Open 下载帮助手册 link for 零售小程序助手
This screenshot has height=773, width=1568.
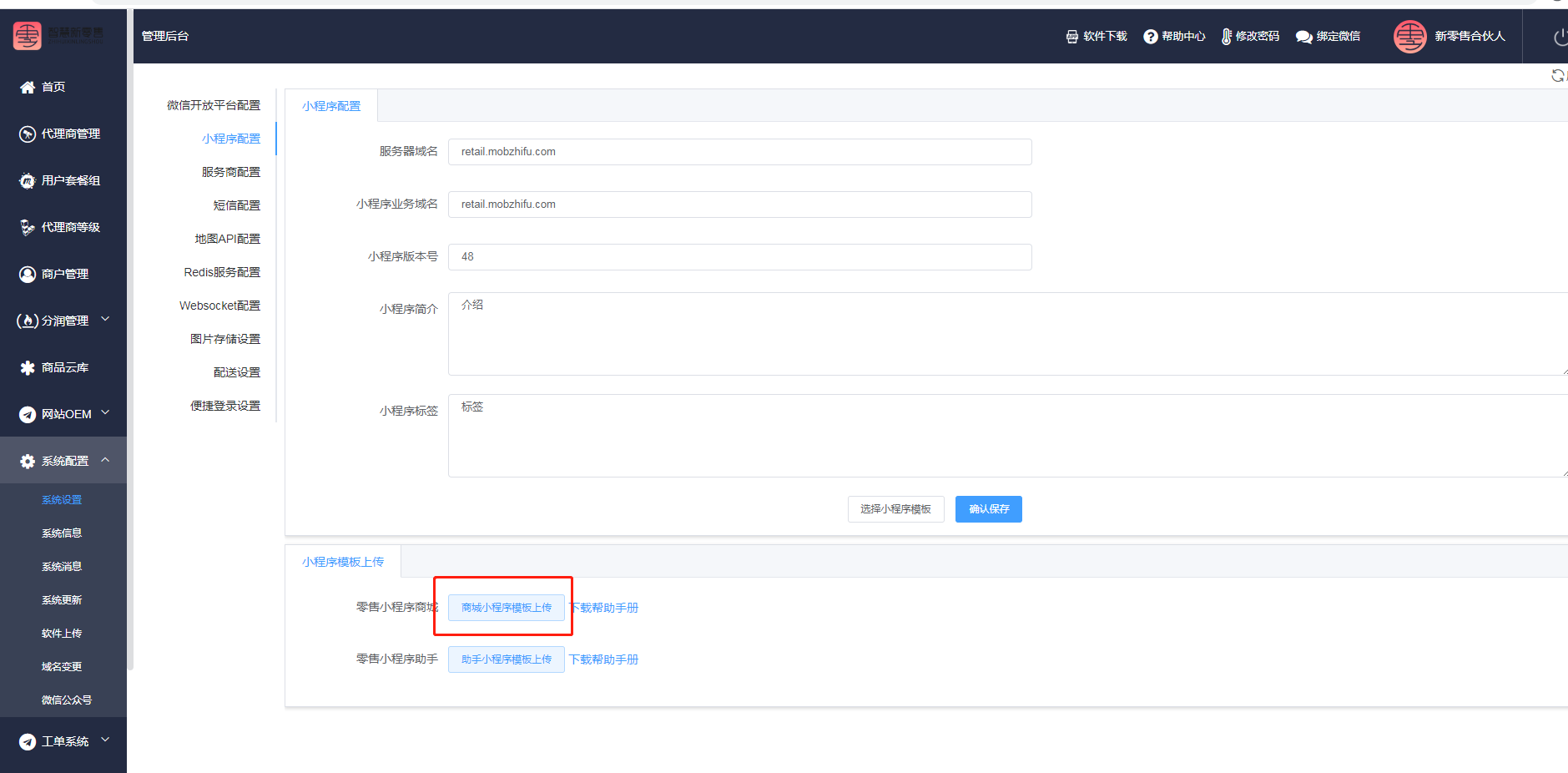click(604, 659)
